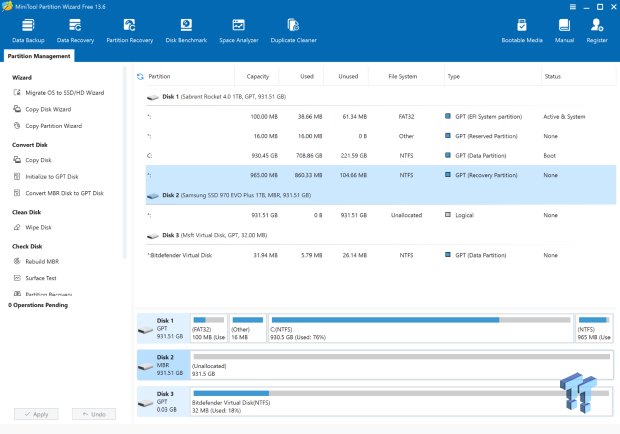Sort by the Status column header
This screenshot has height=434, width=620.
click(x=578, y=76)
